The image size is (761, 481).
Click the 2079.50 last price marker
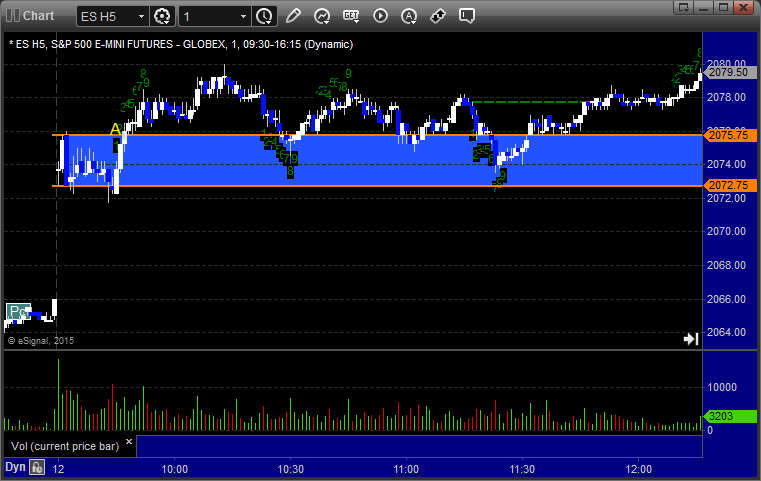729,72
